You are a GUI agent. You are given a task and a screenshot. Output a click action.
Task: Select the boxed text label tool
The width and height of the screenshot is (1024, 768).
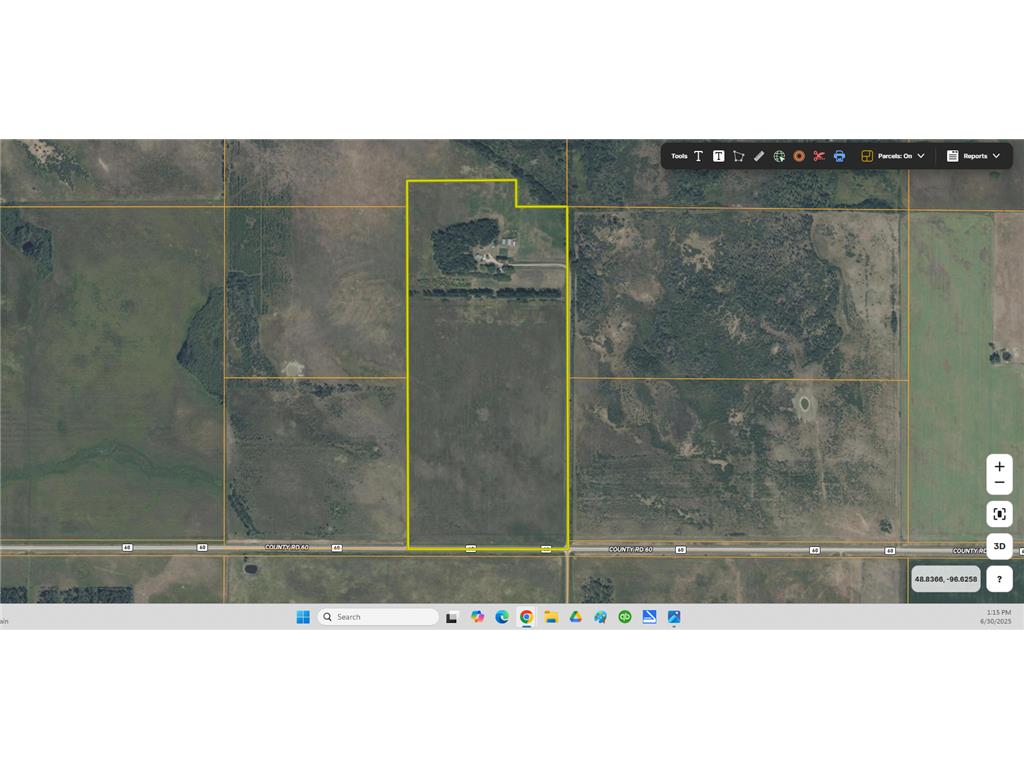tap(719, 156)
